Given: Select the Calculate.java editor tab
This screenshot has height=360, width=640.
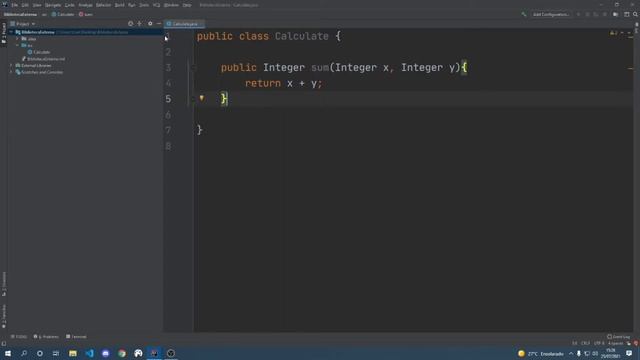Looking at the screenshot, I should point(184,24).
